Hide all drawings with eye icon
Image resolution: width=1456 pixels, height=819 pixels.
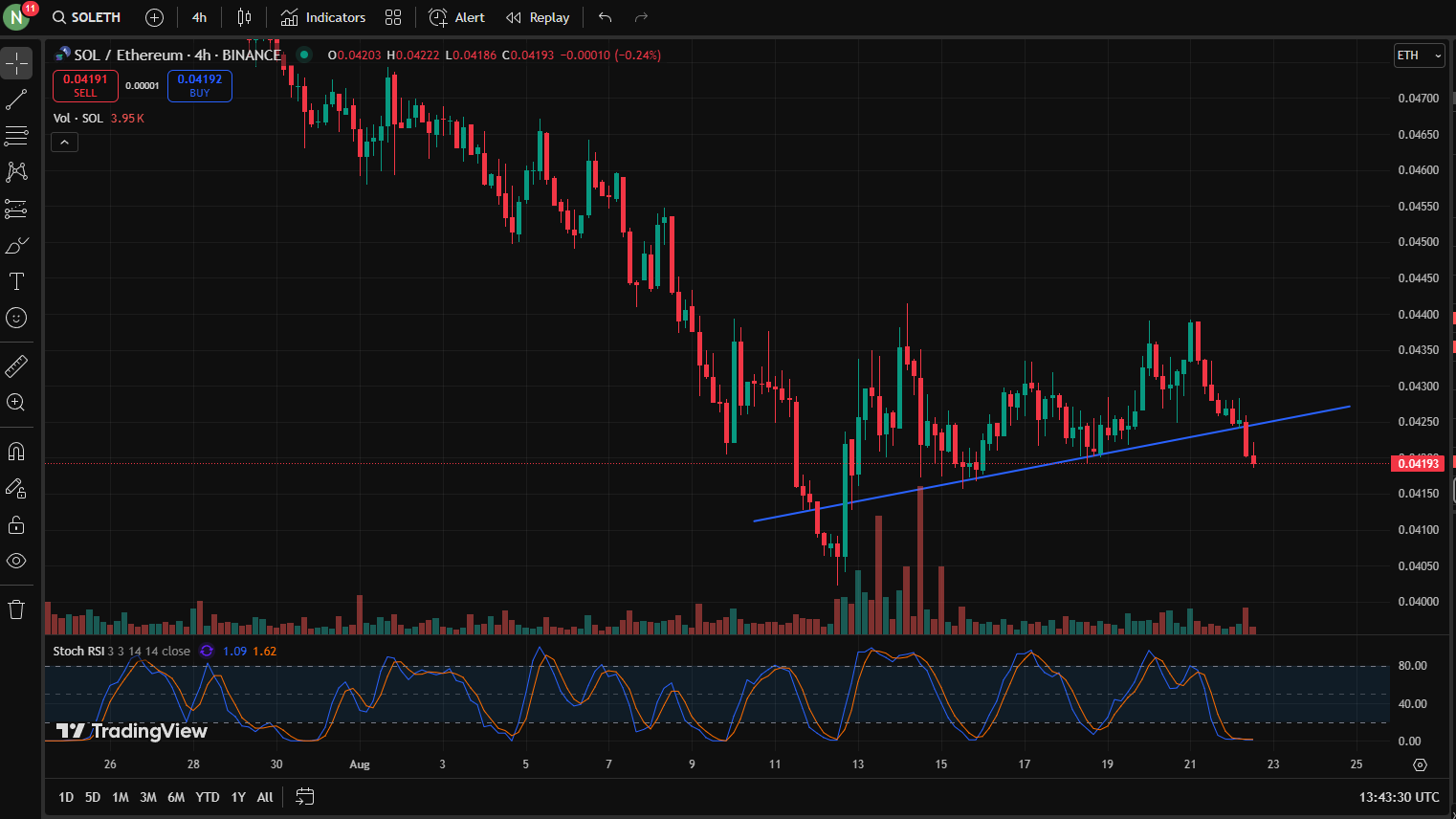click(x=16, y=561)
